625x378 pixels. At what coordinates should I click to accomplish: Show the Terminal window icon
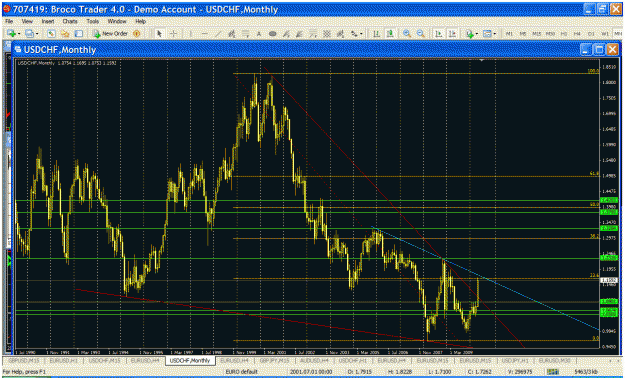pyautogui.click(x=79, y=34)
